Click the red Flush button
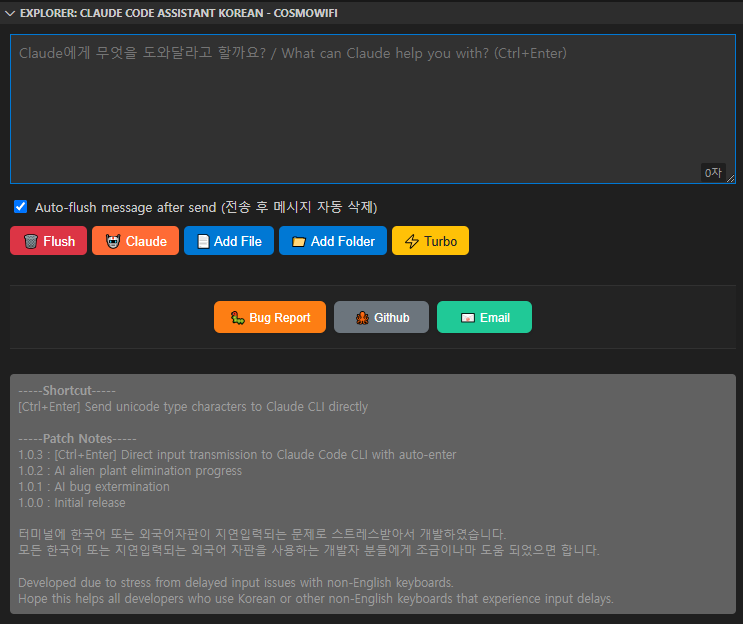This screenshot has width=743, height=624. [48, 241]
